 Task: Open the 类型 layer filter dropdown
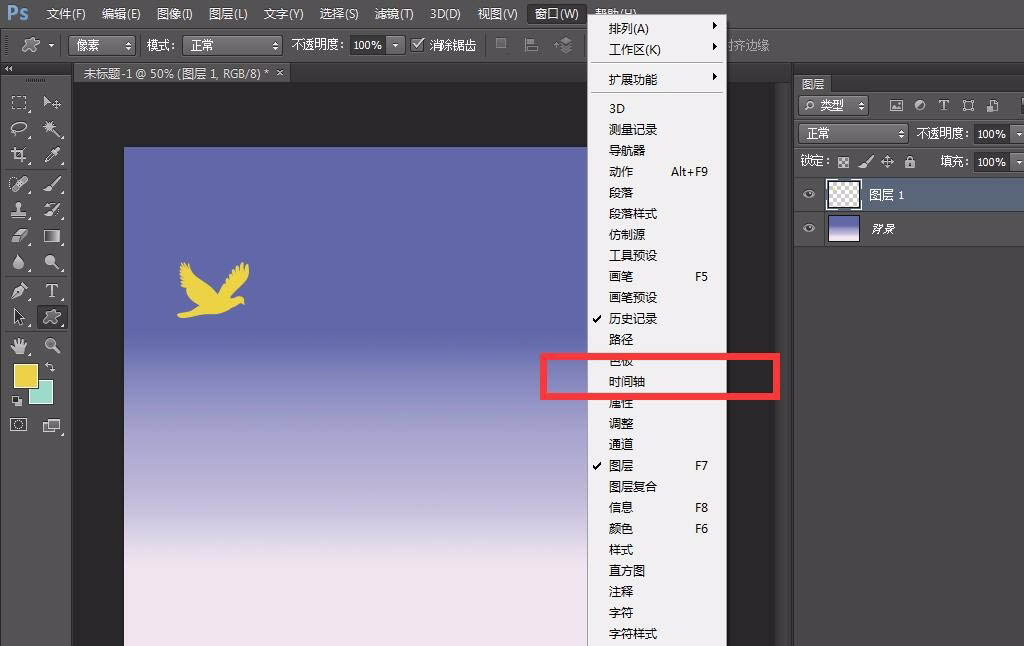coord(833,105)
